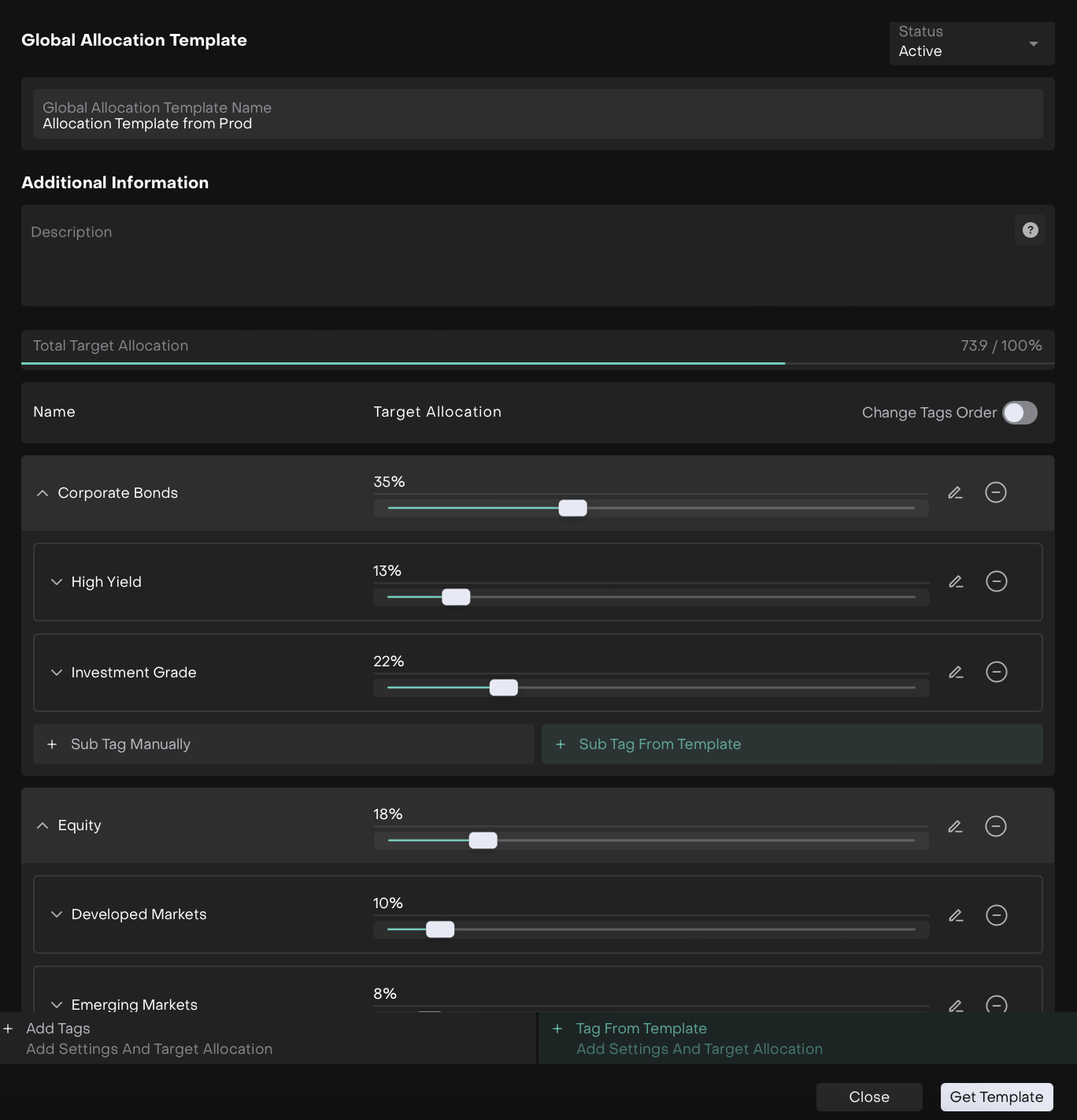Viewport: 1077px width, 1120px height.
Task: Click the Close button
Action: 868,1097
